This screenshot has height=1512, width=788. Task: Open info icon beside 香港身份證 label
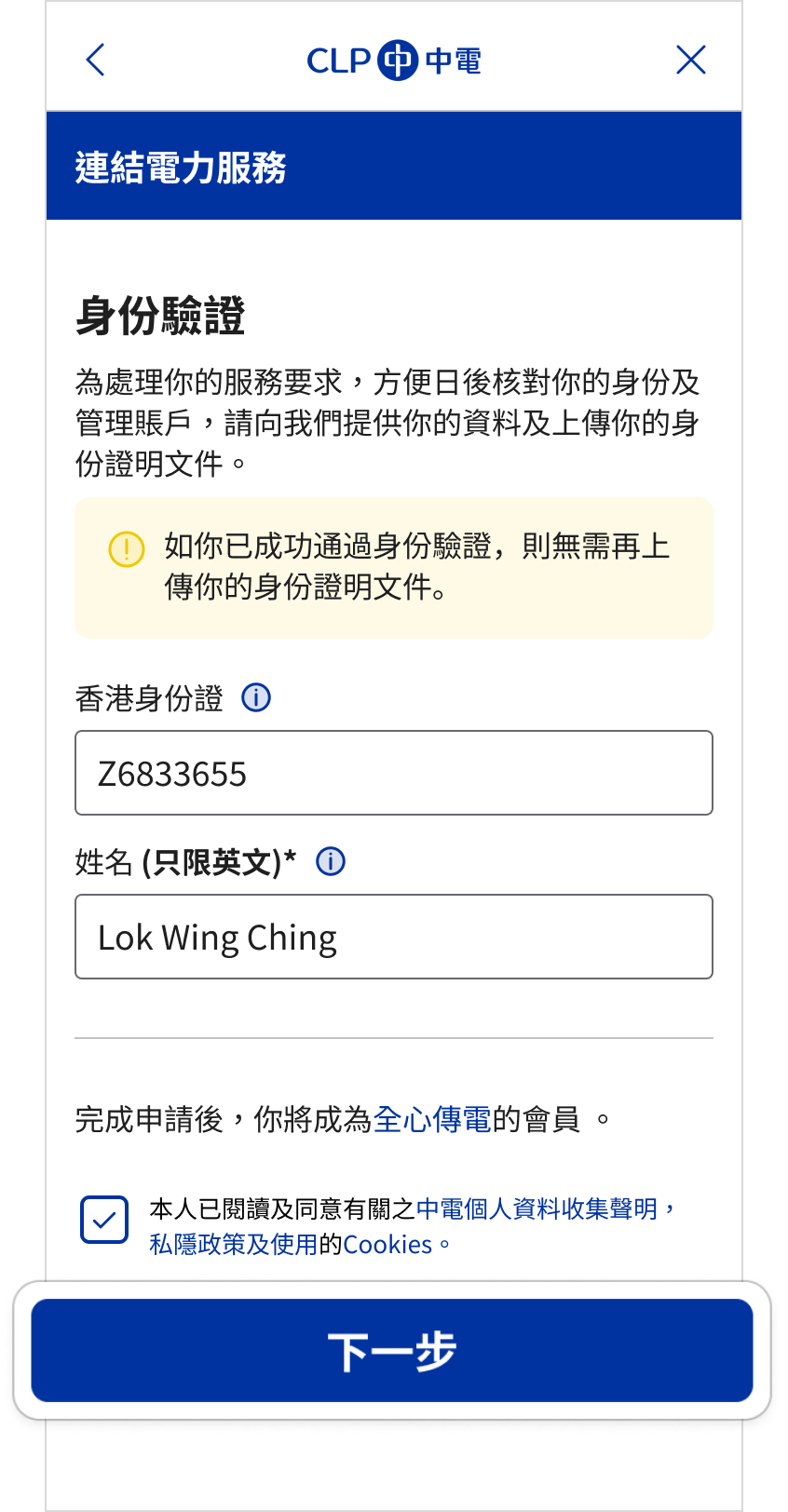pyautogui.click(x=256, y=697)
